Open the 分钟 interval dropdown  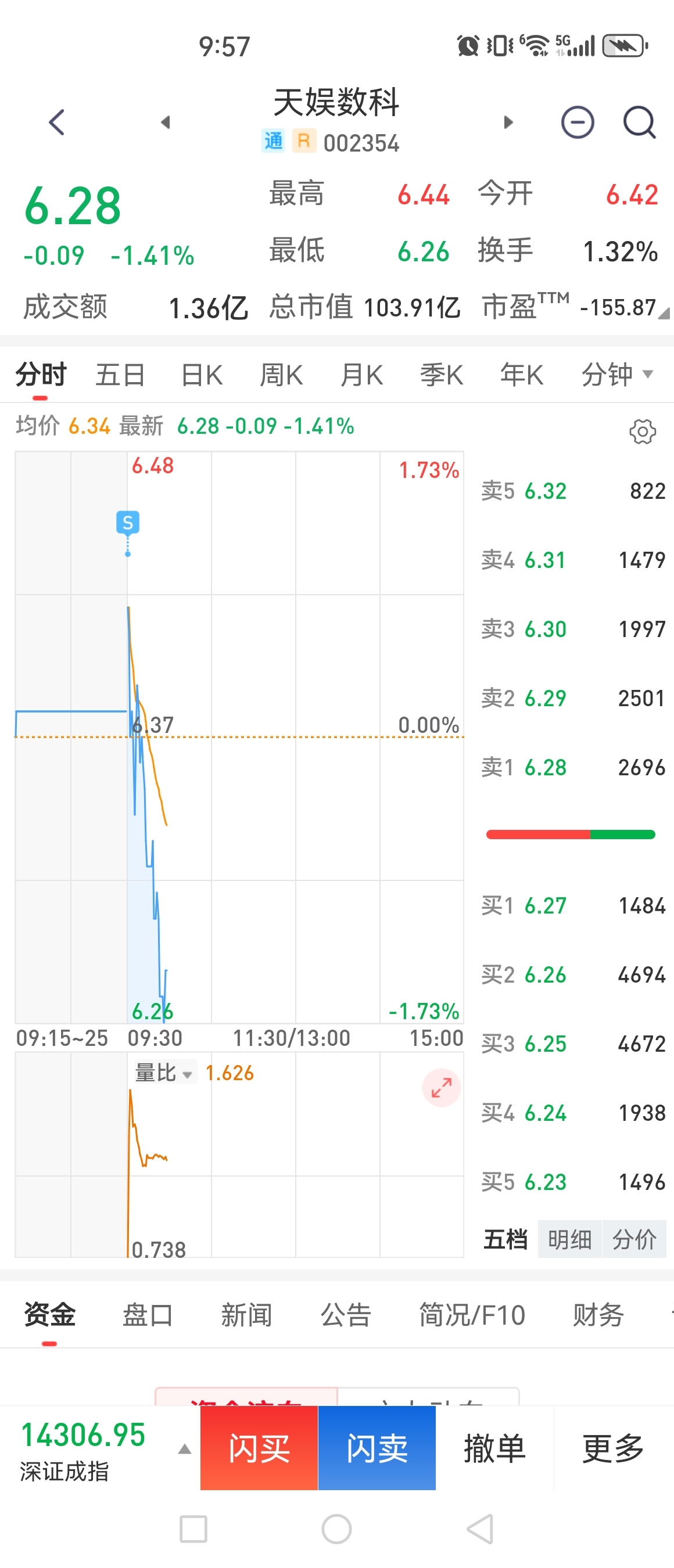click(616, 374)
